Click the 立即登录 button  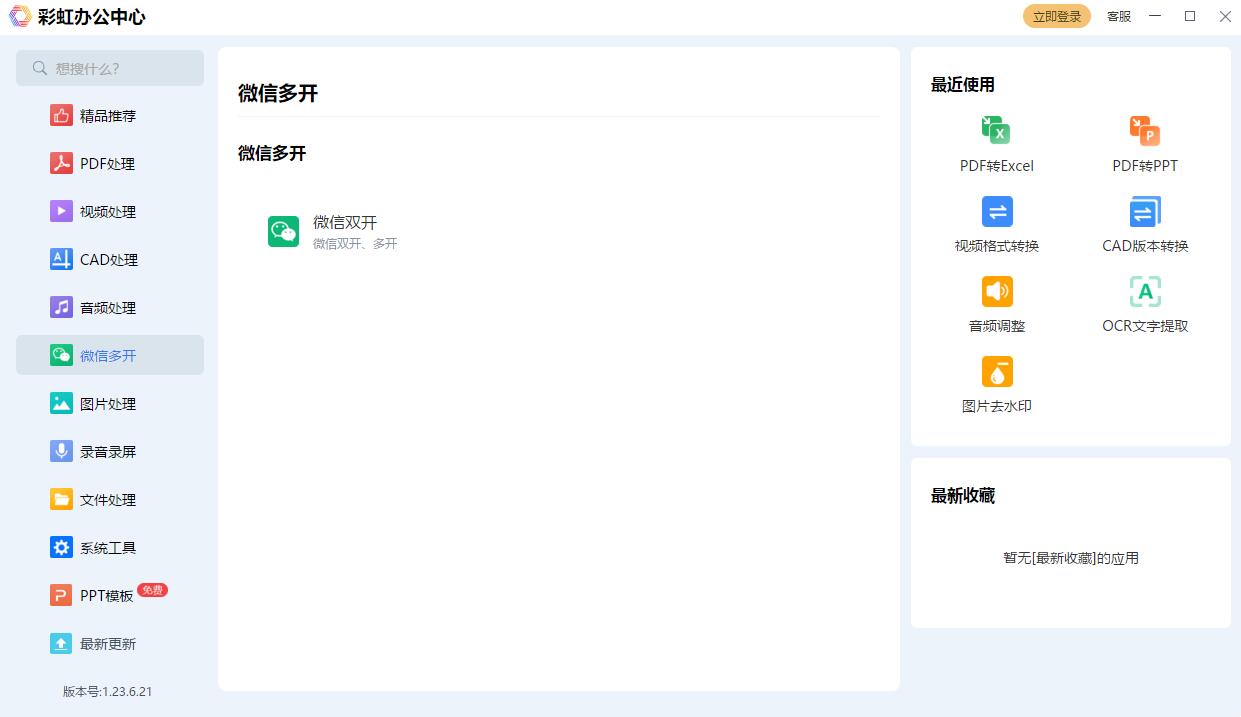(x=1056, y=16)
